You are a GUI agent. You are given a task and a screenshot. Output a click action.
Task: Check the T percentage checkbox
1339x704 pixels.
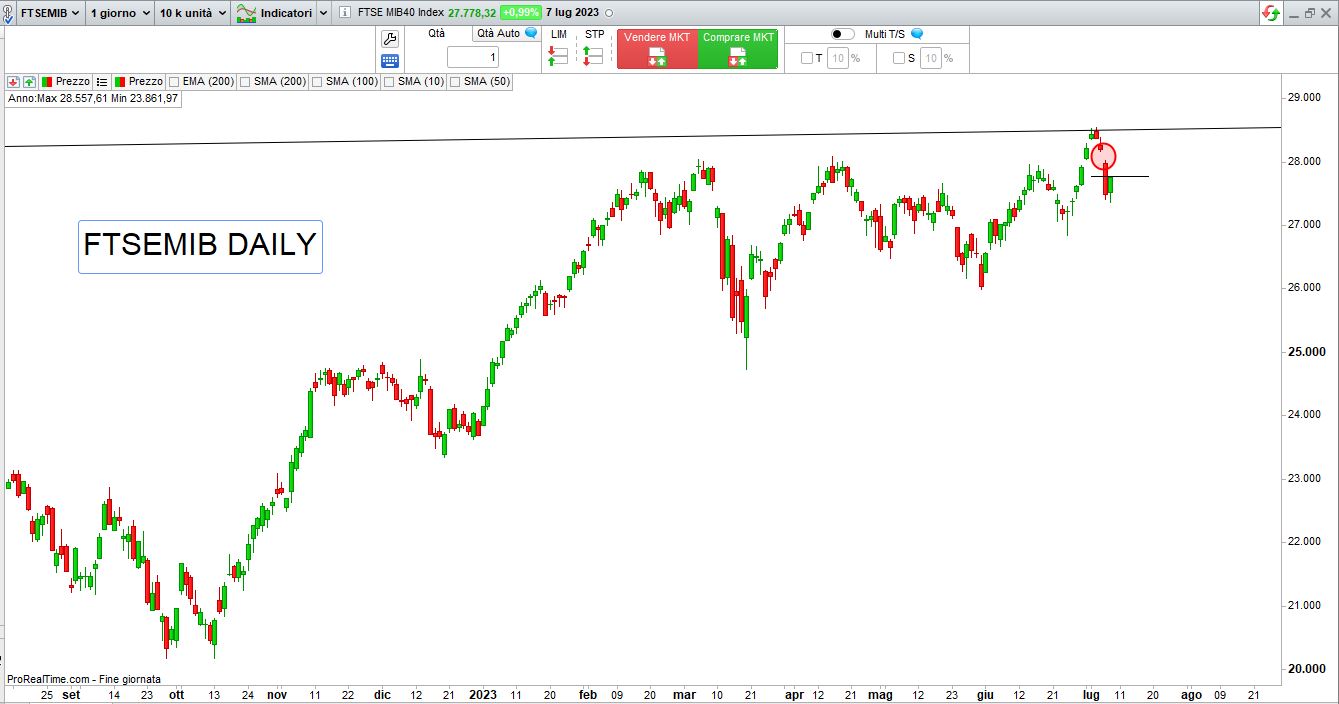coord(807,58)
